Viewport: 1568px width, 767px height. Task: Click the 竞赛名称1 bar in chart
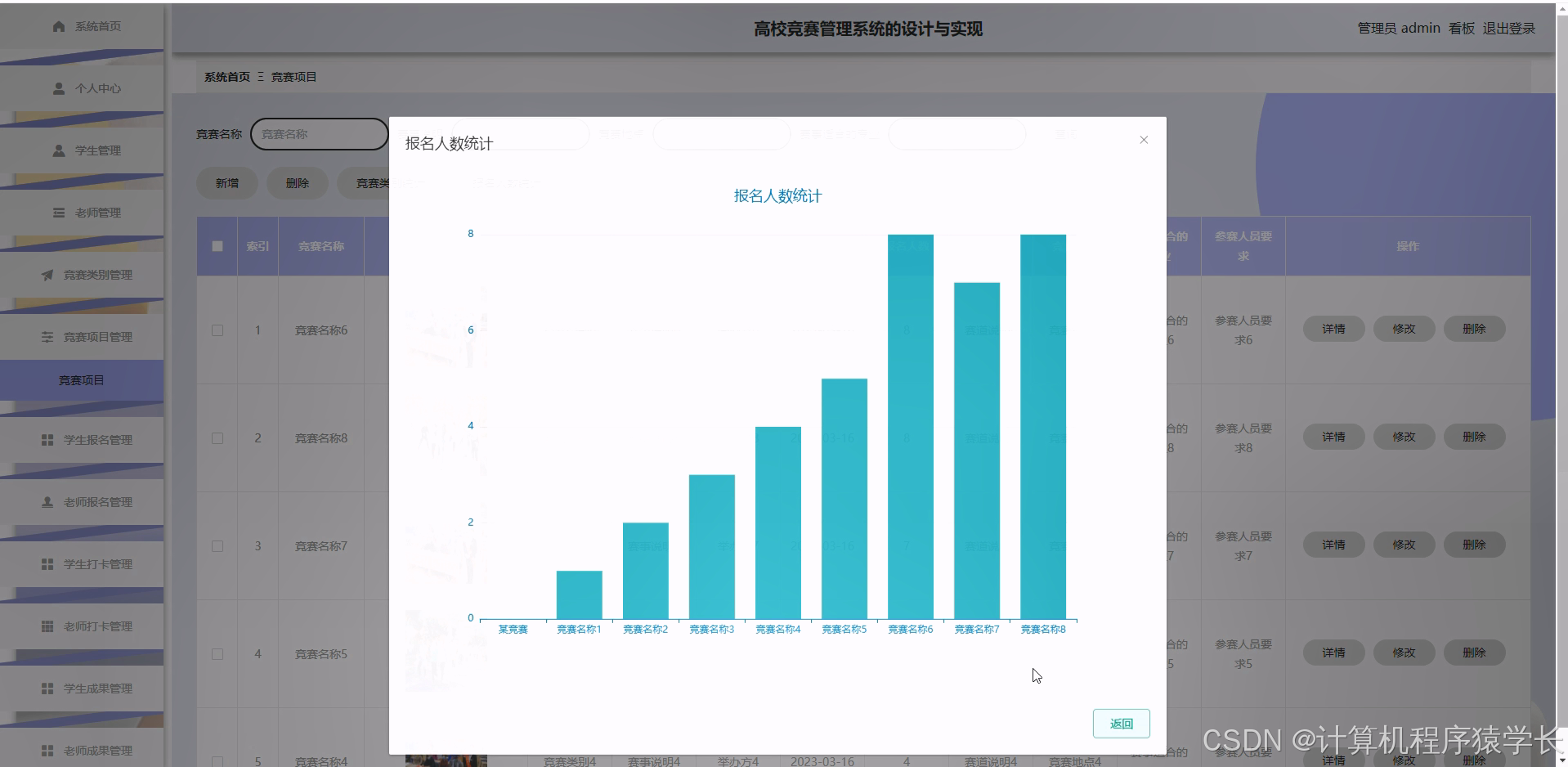(x=580, y=595)
